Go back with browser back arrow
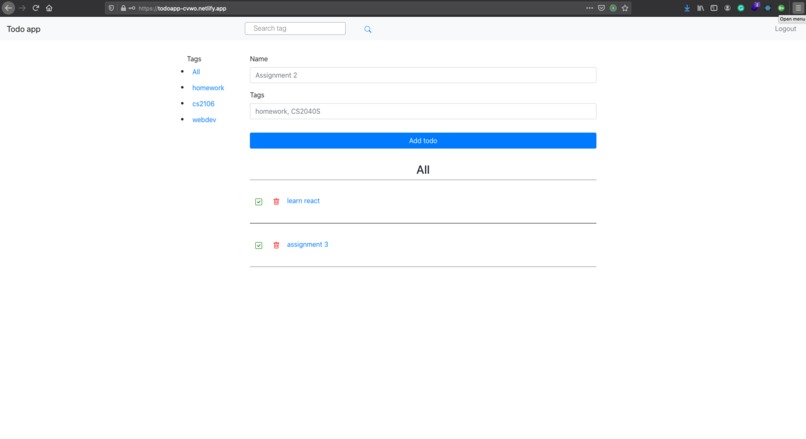Screen dimensions: 806x439 click(x=8, y=8)
